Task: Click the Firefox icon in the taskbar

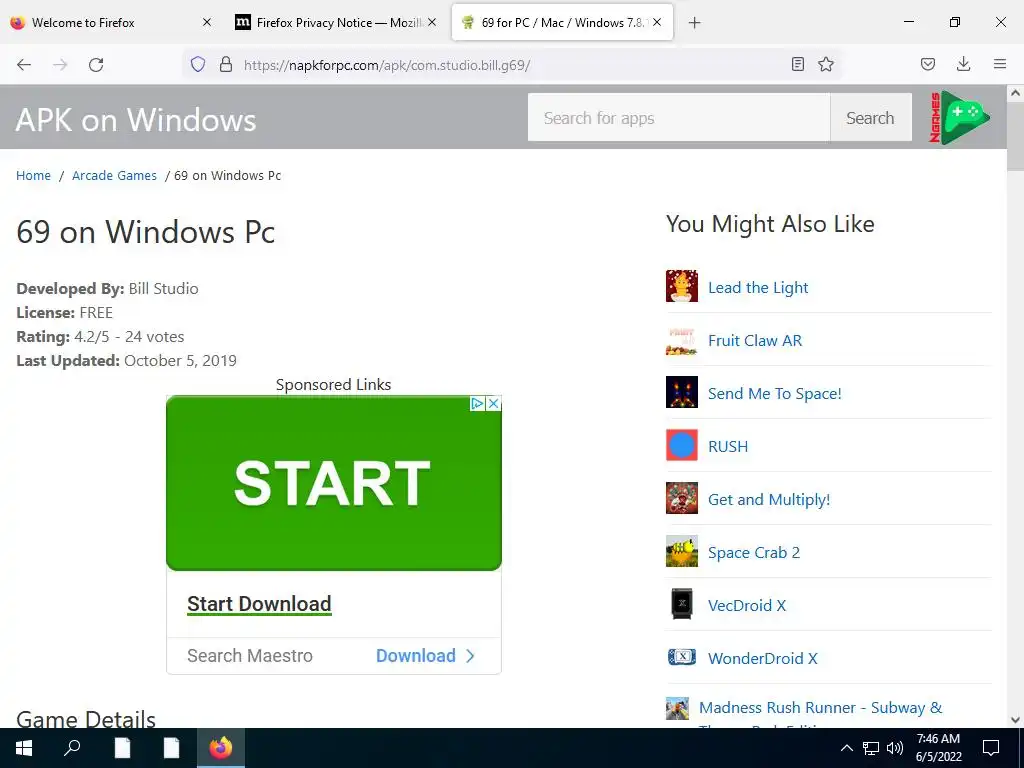Action: click(x=221, y=748)
